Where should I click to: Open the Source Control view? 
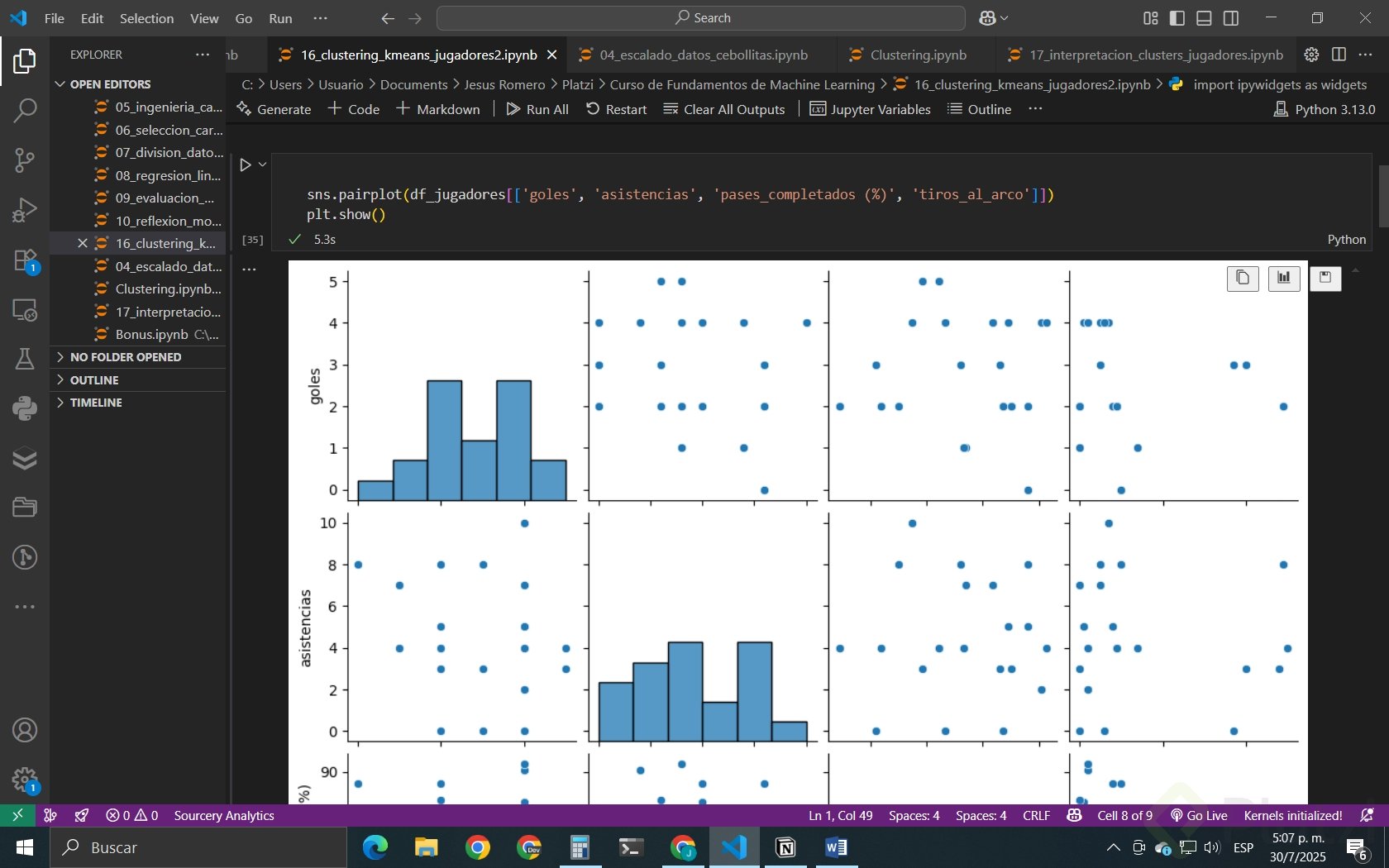click(25, 160)
